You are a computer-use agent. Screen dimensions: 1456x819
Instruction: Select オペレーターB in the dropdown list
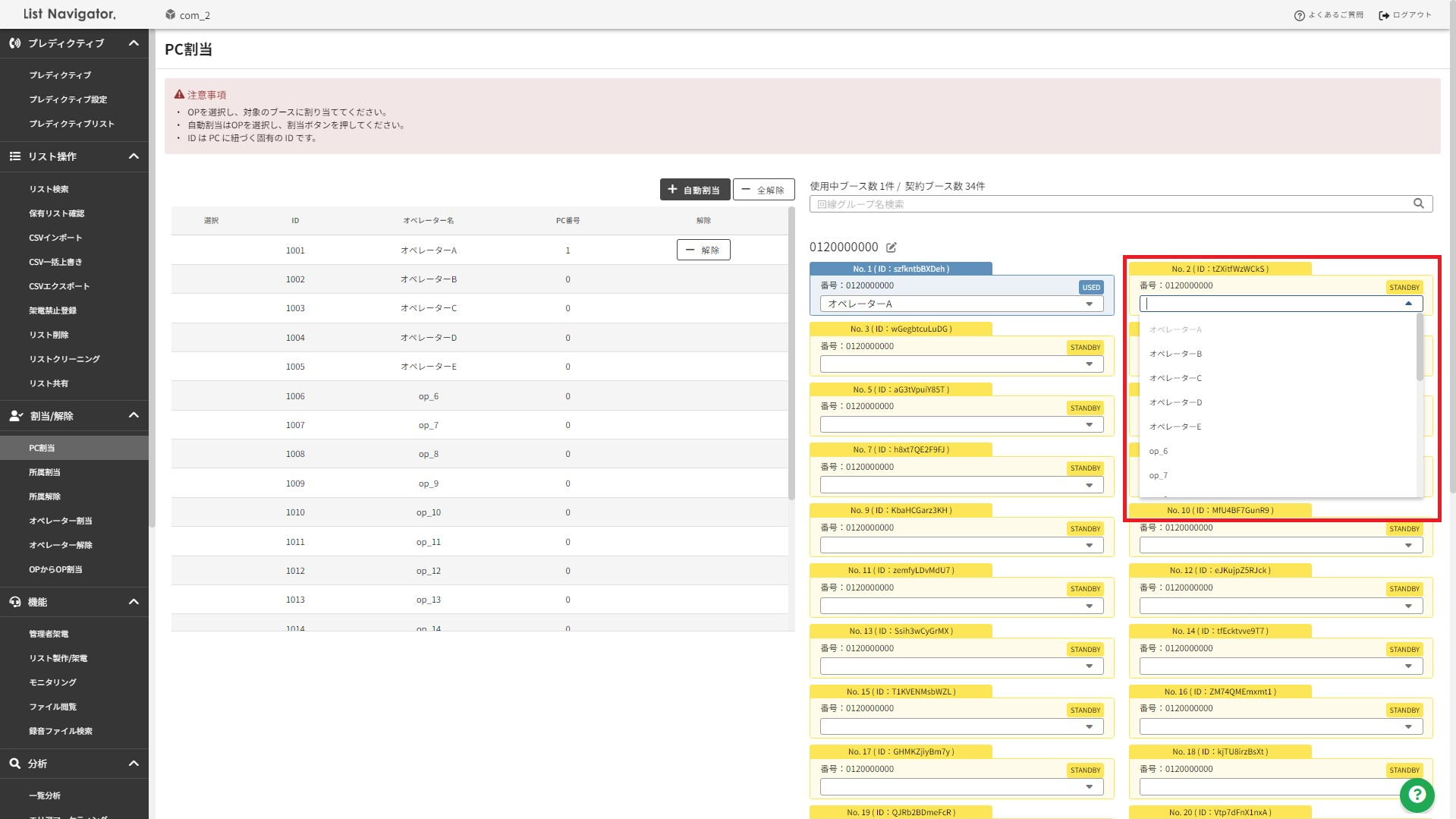coord(1278,354)
